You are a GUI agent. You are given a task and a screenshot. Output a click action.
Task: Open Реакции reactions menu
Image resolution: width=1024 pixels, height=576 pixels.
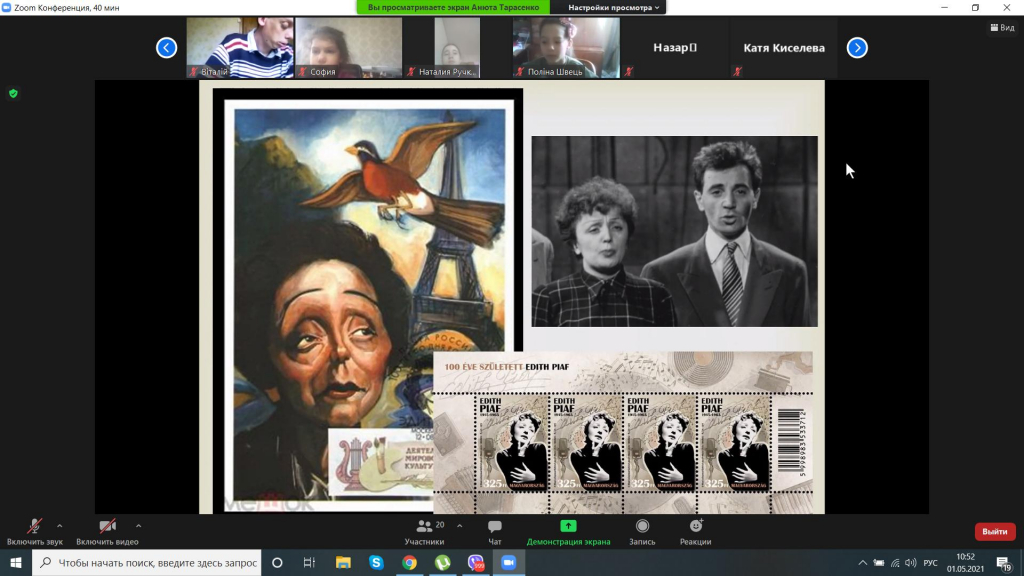[696, 532]
